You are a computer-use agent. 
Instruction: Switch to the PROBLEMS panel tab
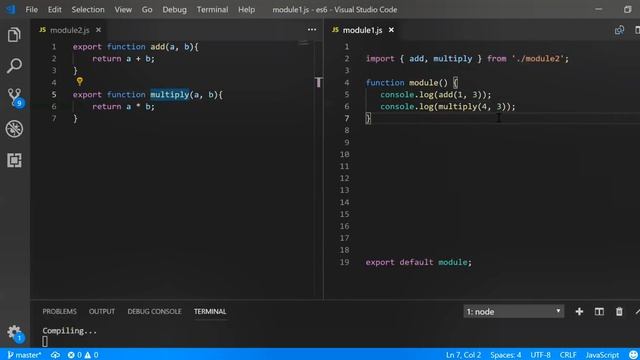(60, 311)
